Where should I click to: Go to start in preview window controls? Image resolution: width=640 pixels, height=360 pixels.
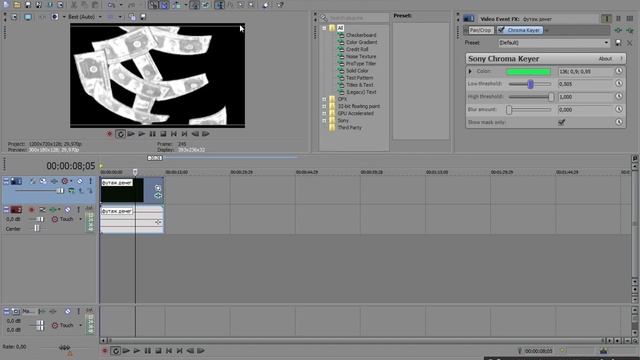173,134
